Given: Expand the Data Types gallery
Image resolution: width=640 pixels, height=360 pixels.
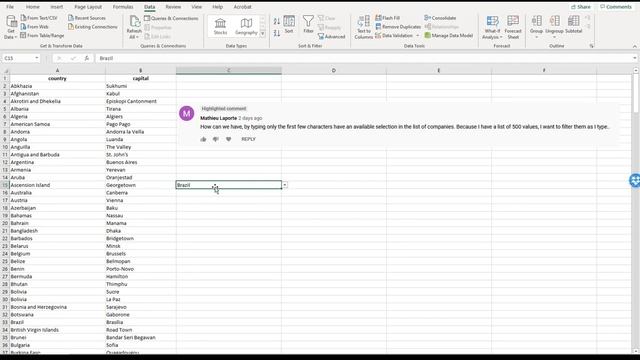Looking at the screenshot, I should [262, 34].
